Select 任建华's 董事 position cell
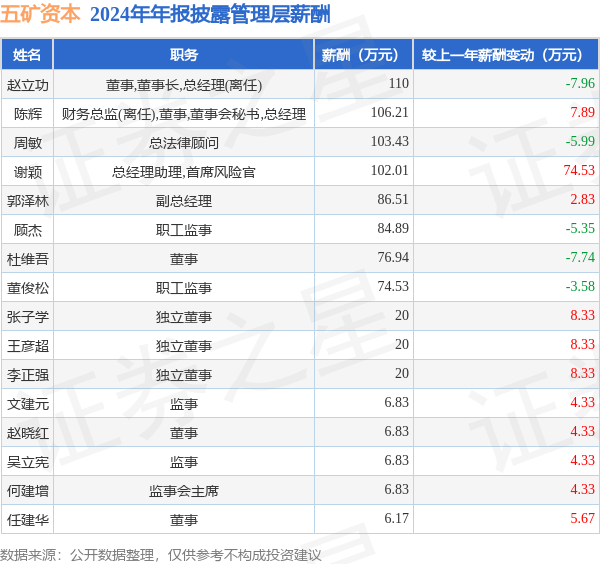The image size is (600, 564). [184, 520]
